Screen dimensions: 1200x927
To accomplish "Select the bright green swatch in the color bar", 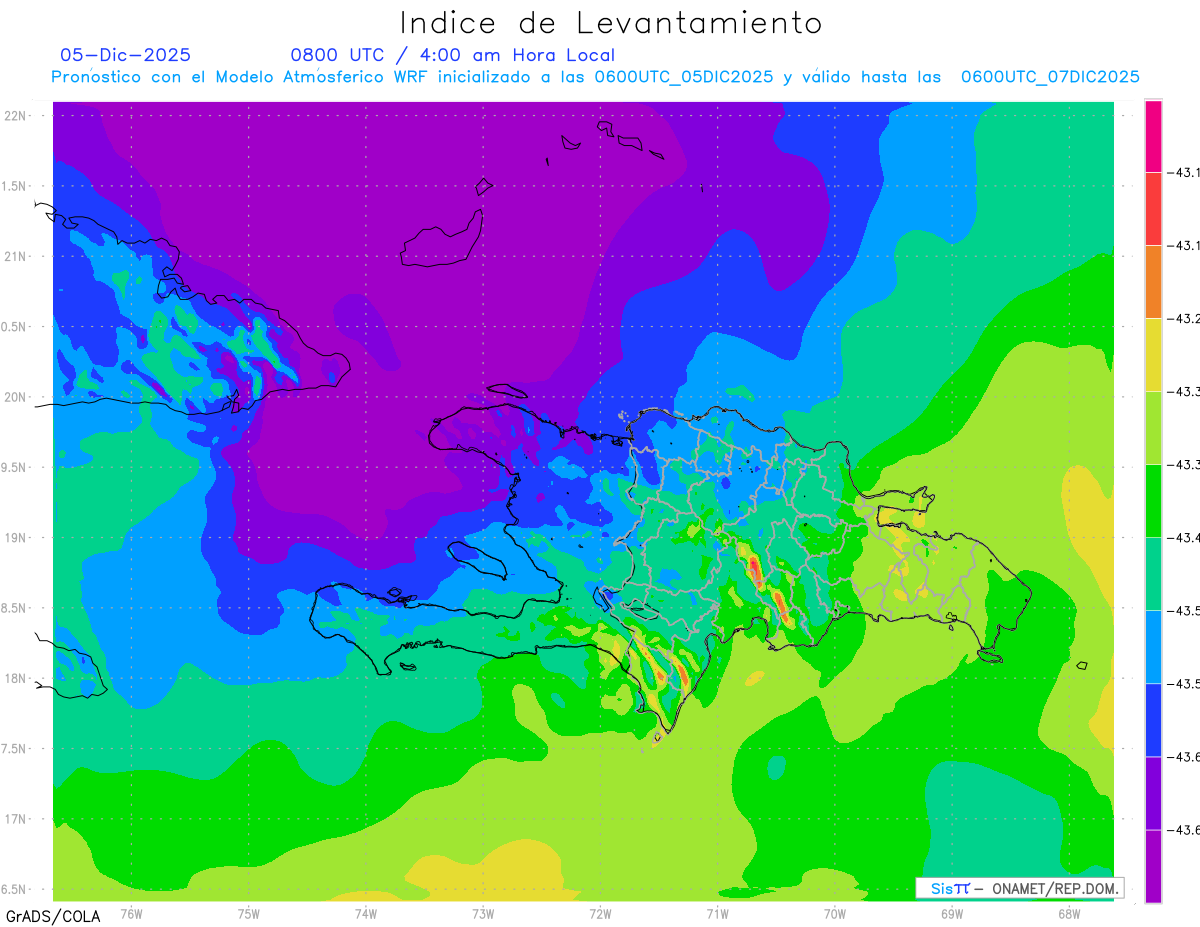I will [1153, 501].
